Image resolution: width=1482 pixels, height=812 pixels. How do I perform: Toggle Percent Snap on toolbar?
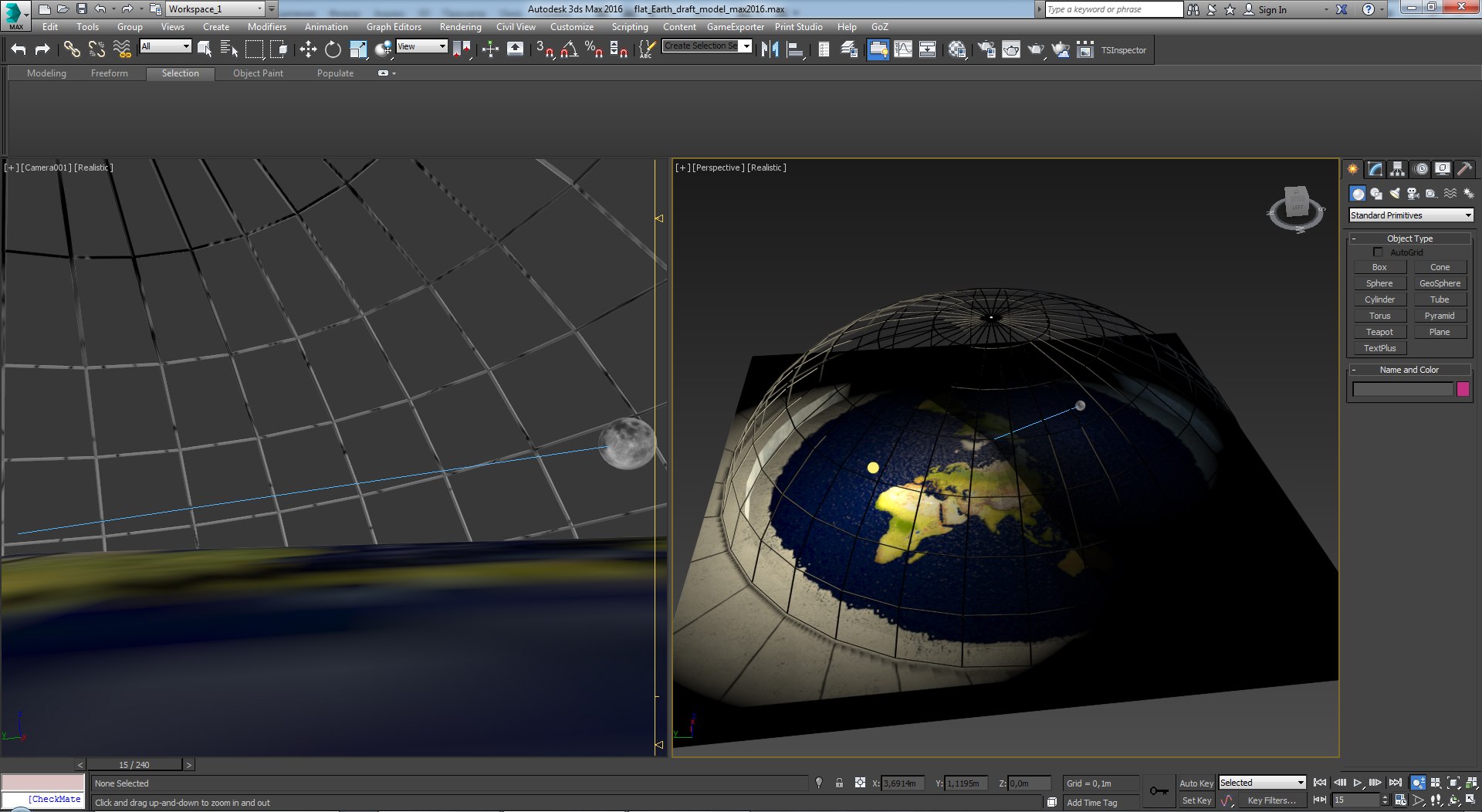pyautogui.click(x=594, y=49)
